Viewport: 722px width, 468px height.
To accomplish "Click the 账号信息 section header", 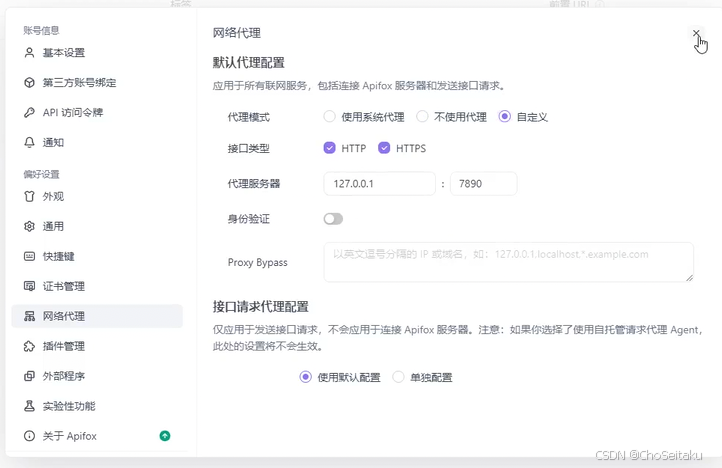I will pos(41,30).
